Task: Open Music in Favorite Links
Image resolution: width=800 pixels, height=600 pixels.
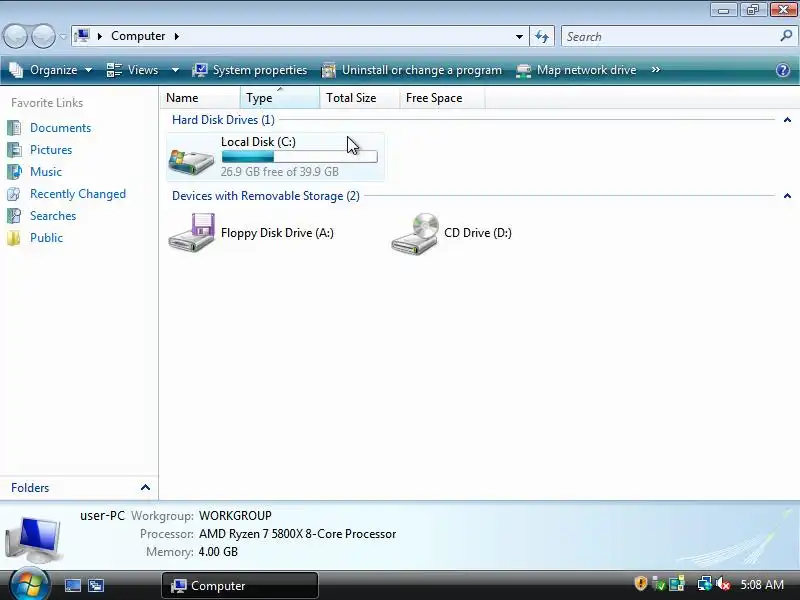Action: point(46,172)
